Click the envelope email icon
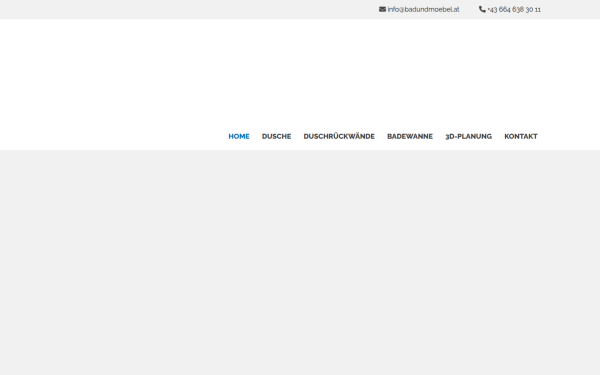The image size is (600, 375). (x=382, y=9)
